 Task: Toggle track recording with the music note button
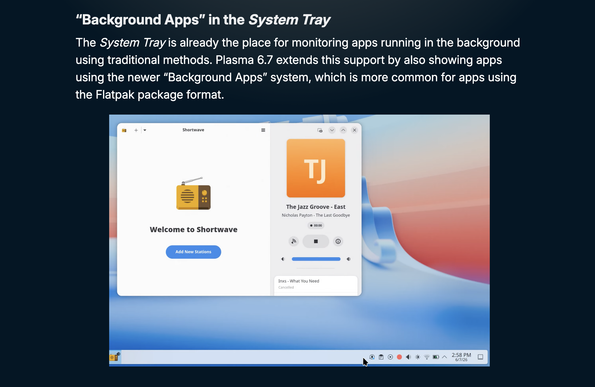293,241
